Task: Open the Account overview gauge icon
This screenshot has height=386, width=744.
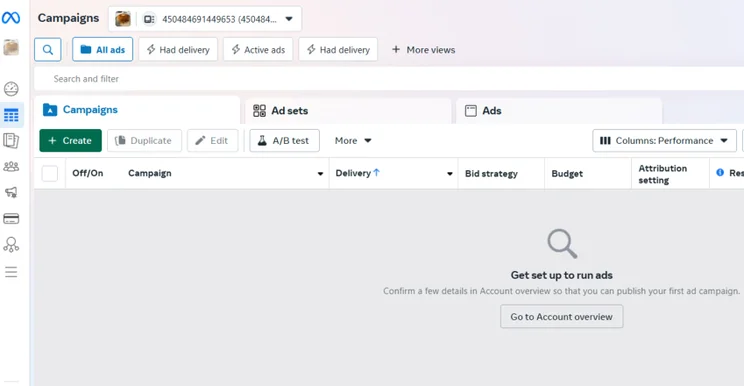Action: point(11,89)
